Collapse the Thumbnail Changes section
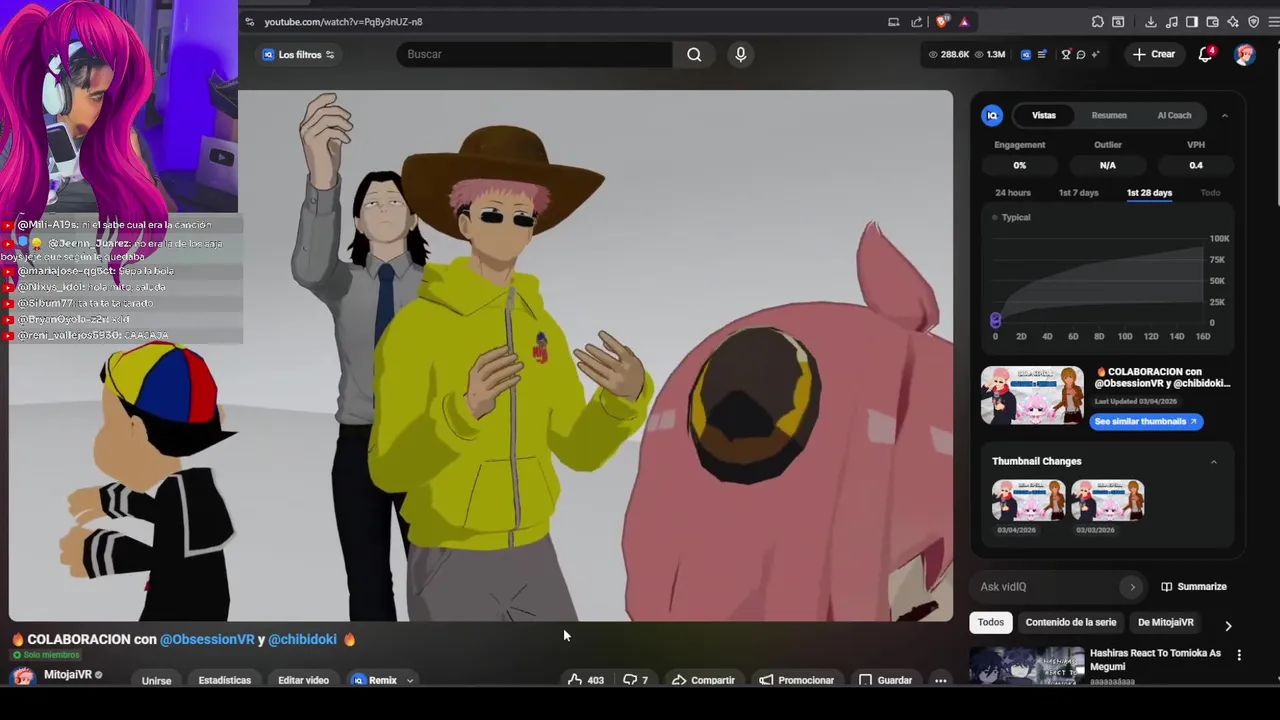 [x=1214, y=462]
